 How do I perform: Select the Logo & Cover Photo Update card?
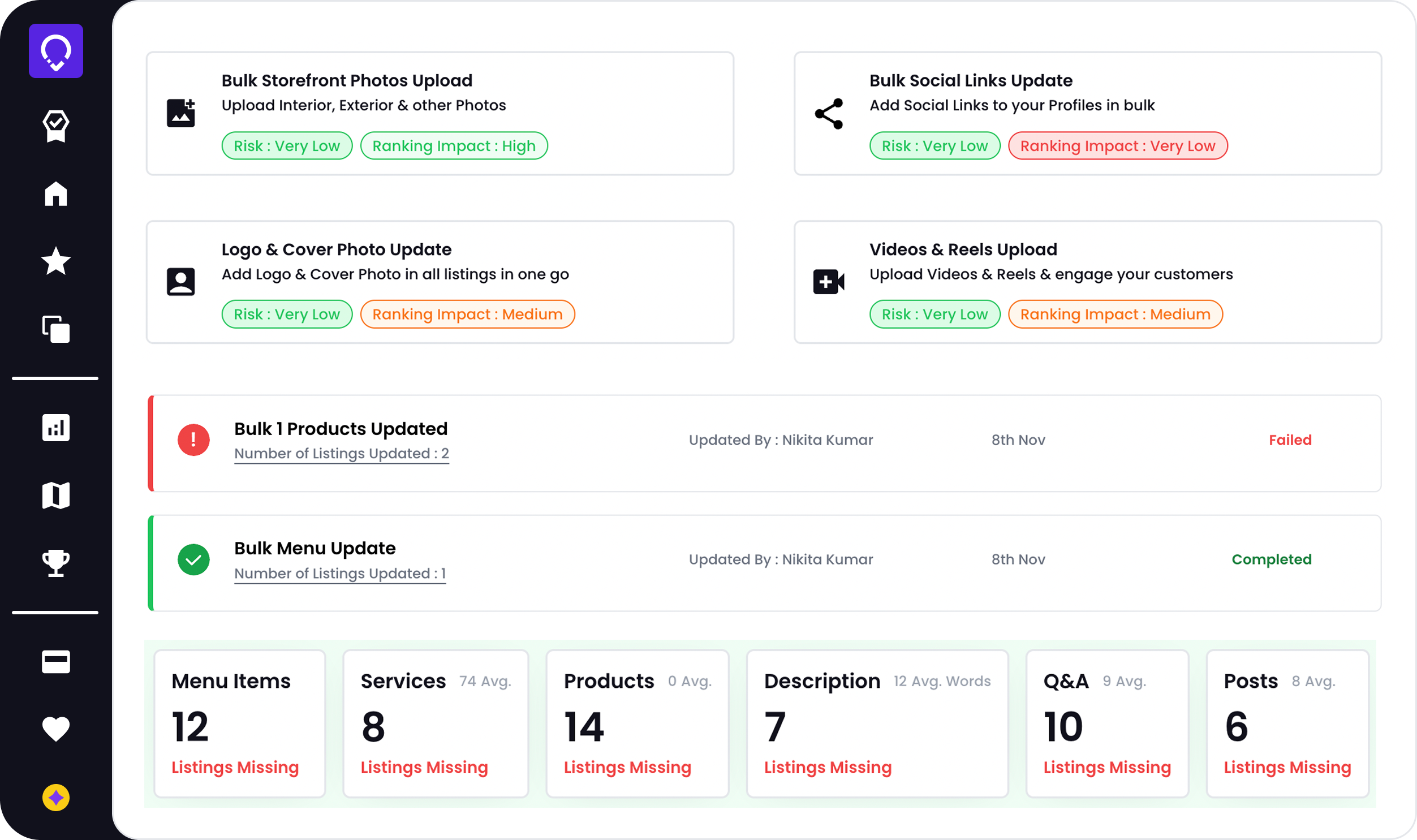click(440, 282)
